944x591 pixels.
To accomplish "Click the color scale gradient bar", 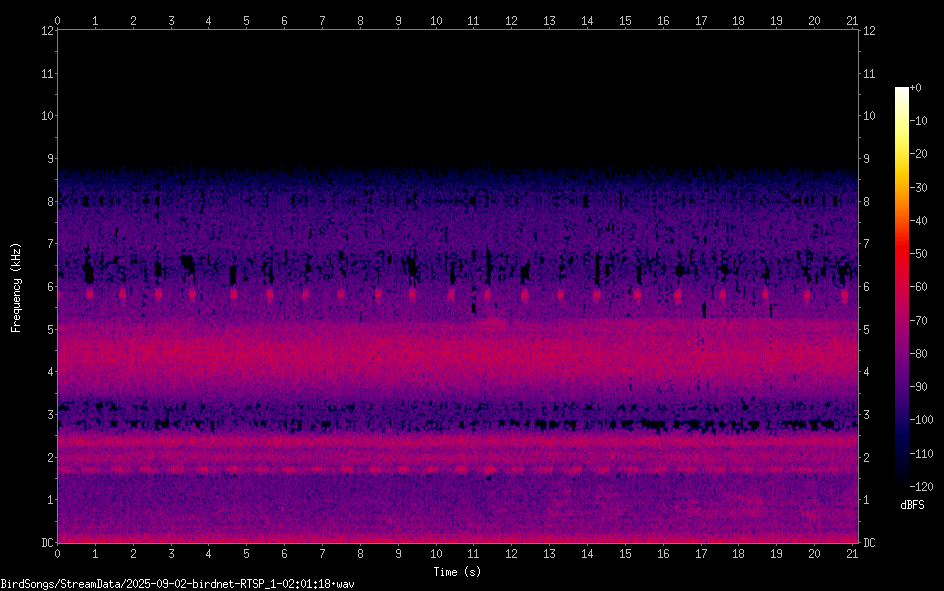I will click(x=901, y=286).
